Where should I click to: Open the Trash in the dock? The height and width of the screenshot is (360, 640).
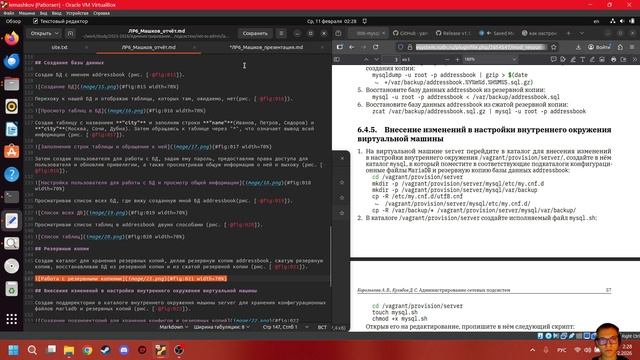point(11,289)
